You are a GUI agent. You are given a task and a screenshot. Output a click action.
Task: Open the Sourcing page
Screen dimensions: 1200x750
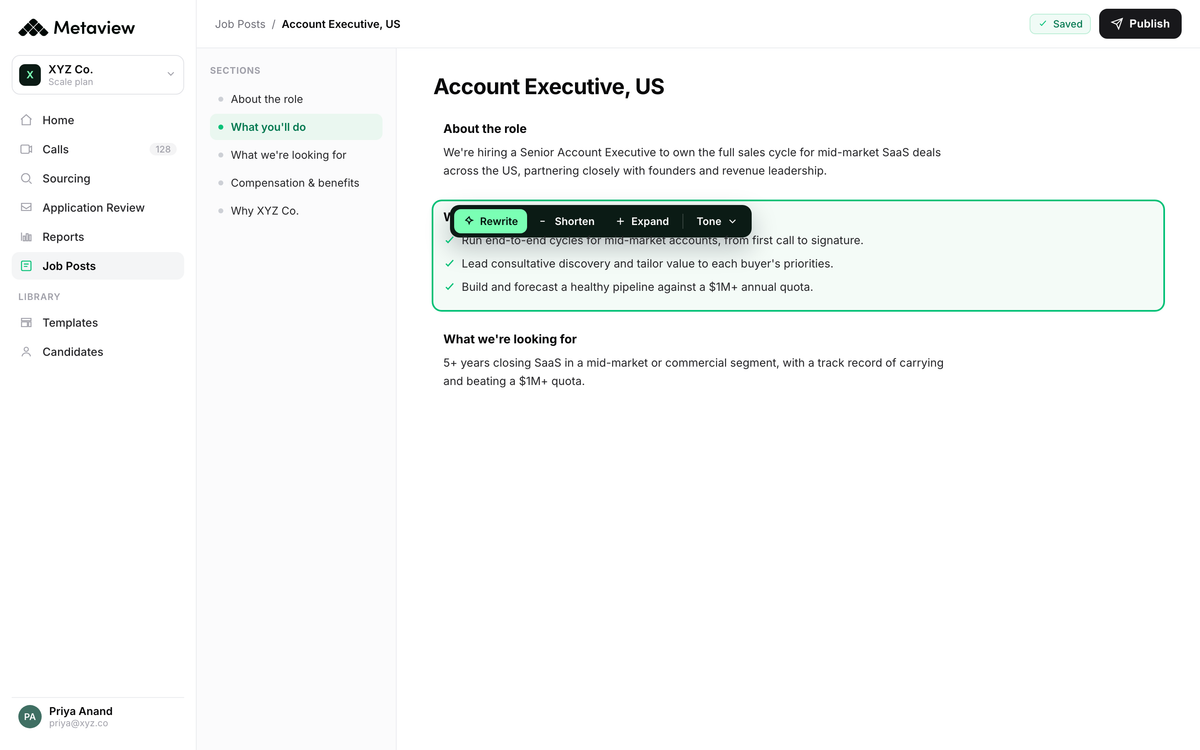pyautogui.click(x=98, y=178)
